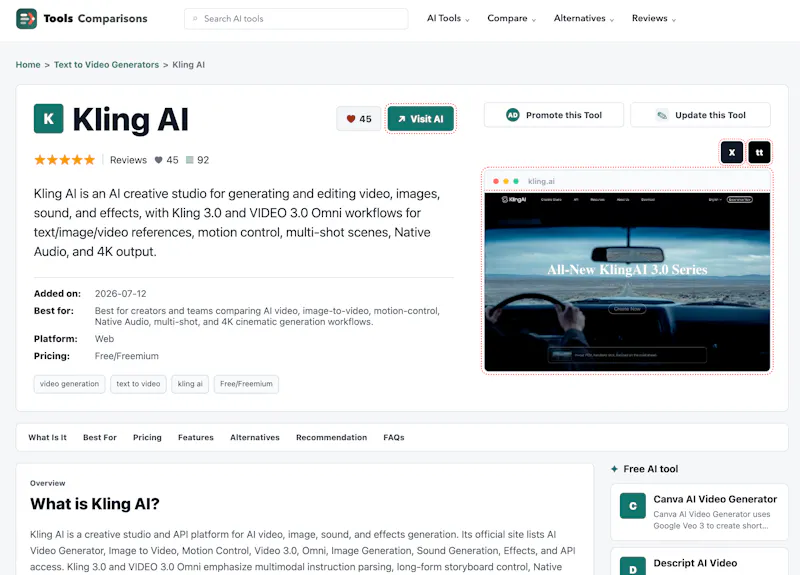The width and height of the screenshot is (800, 575).
Task: Click the Tools Comparisons site name text
Action: (95, 19)
